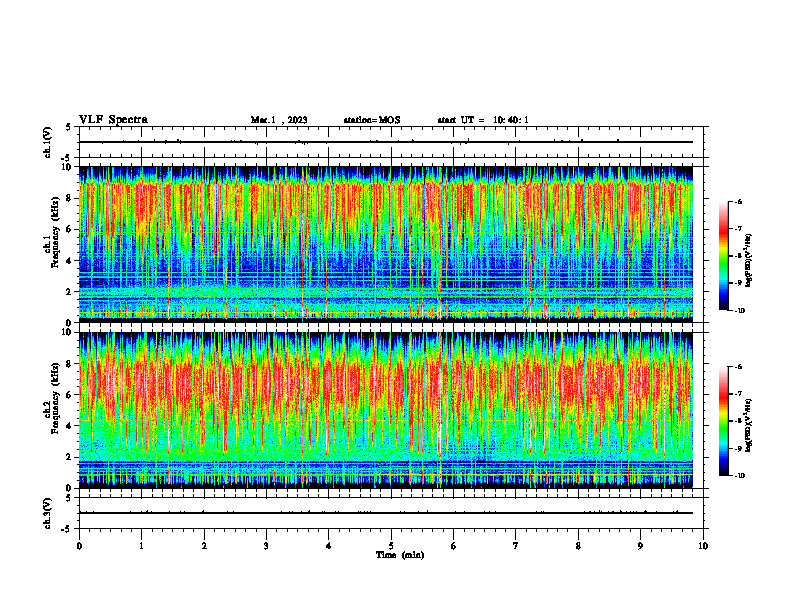The image size is (792, 612).
Task: Click the ch.1 color bar log(PSD) label
Action: (749, 260)
